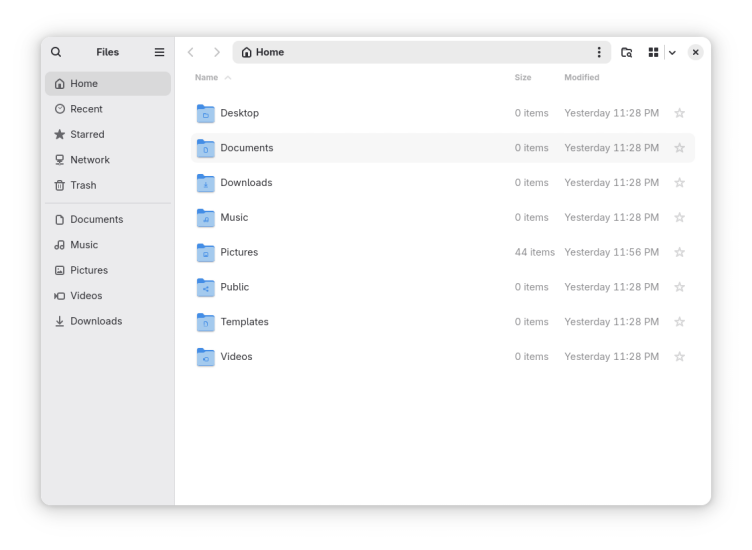Sort by the Name column header
The width and height of the screenshot is (752, 550).
click(x=207, y=77)
